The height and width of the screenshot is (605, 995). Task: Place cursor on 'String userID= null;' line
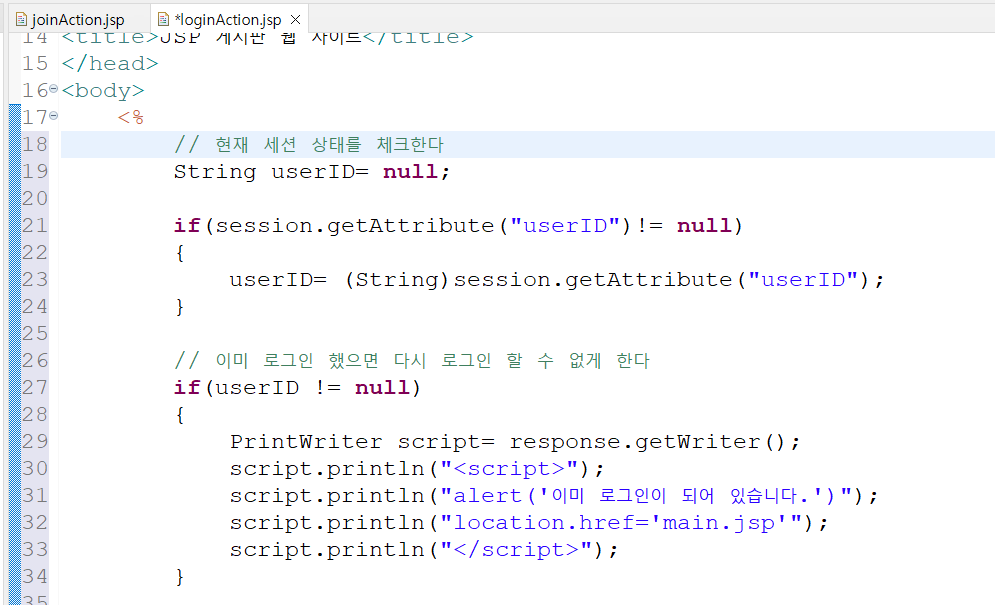312,172
